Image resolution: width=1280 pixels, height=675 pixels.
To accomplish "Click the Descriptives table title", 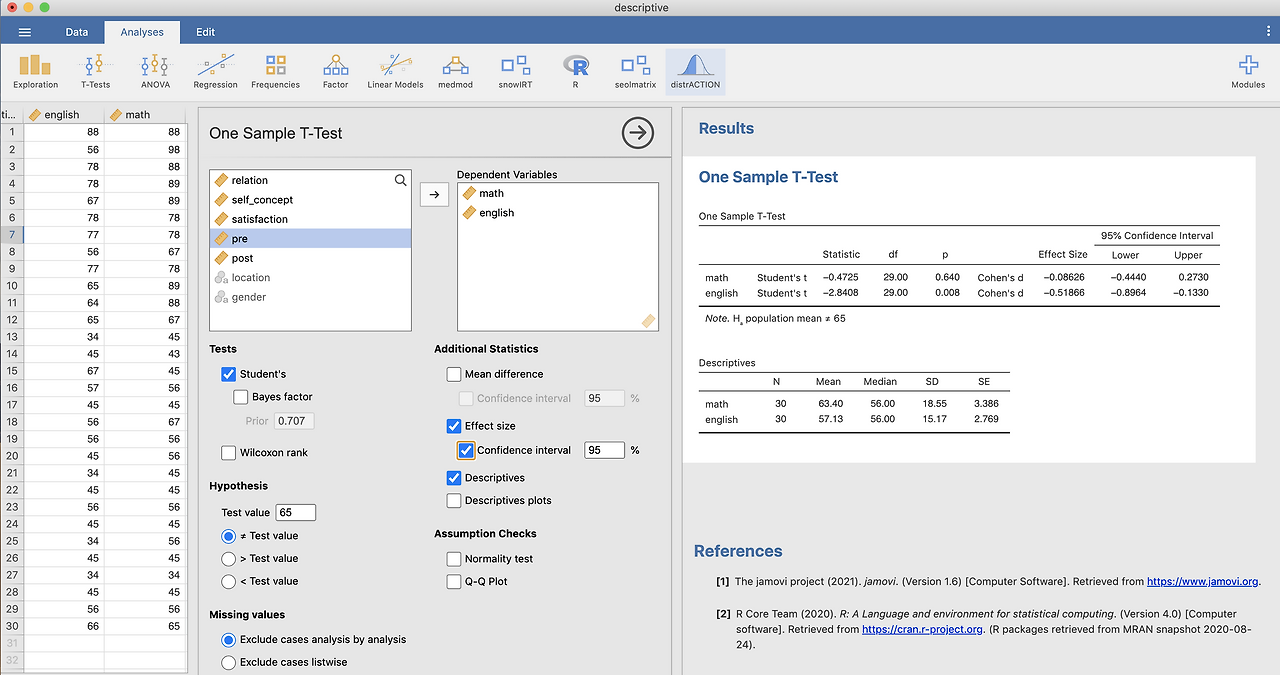I will (x=727, y=363).
